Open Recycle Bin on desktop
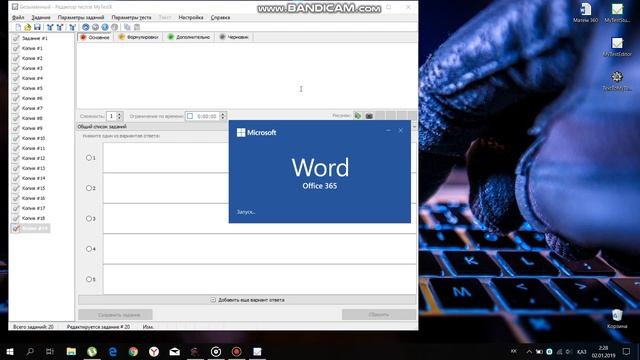This screenshot has height=360, width=640. 617,319
